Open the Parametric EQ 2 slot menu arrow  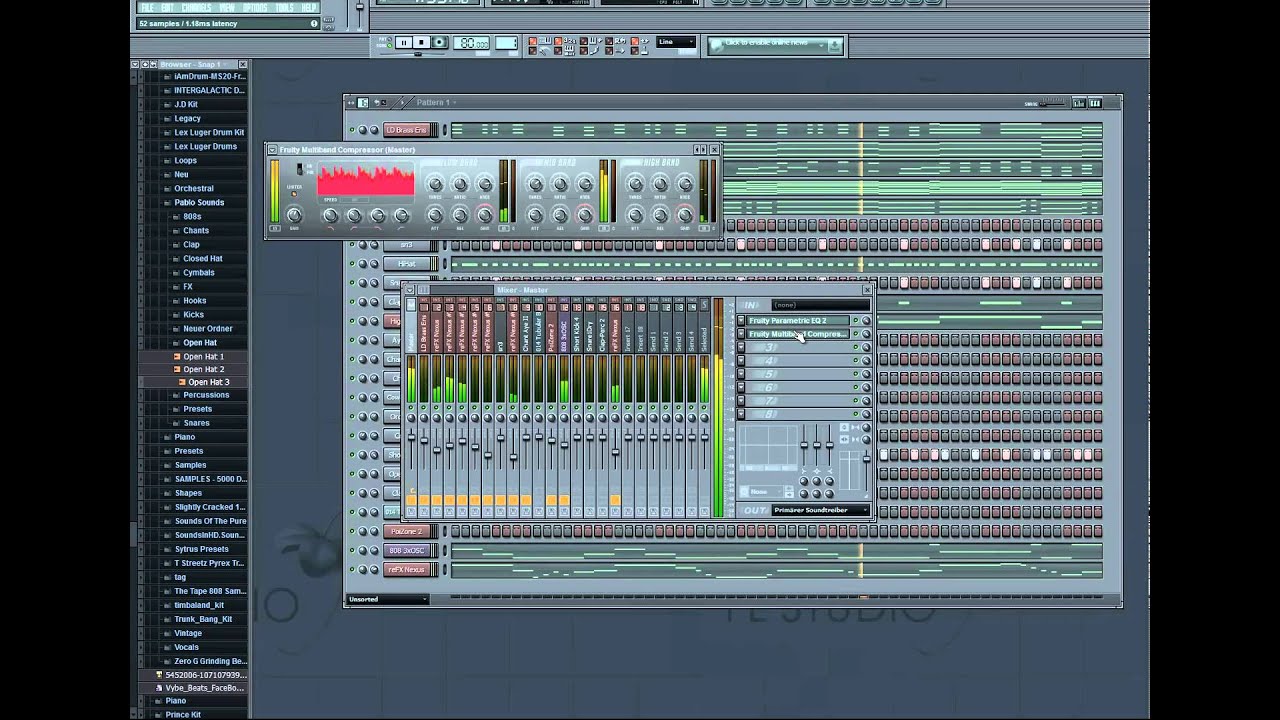pos(741,321)
